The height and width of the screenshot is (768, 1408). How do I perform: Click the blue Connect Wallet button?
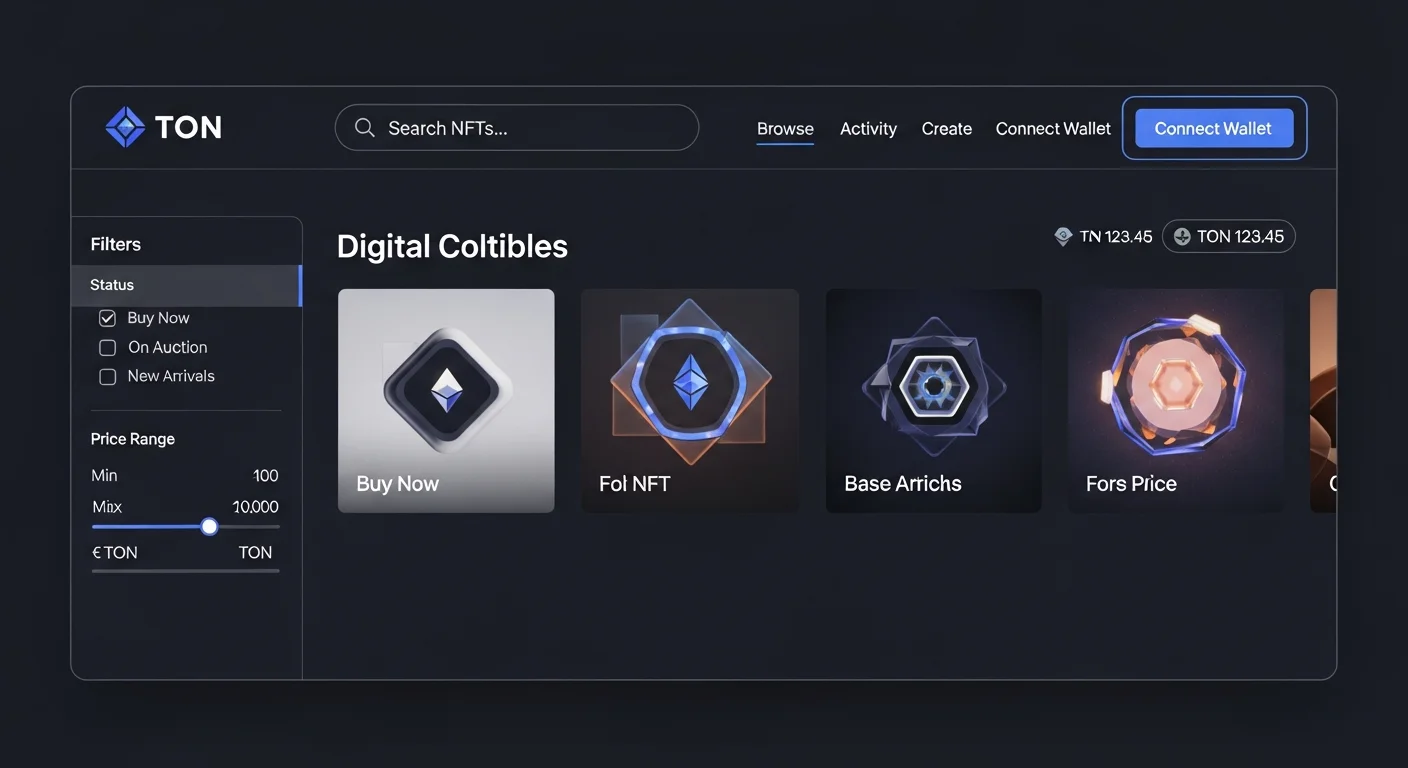point(1214,128)
